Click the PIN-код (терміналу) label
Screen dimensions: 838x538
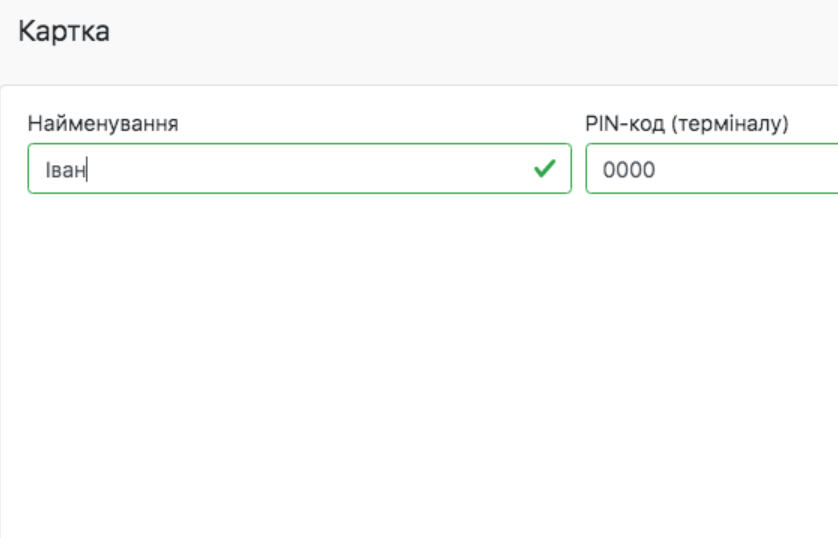point(687,124)
